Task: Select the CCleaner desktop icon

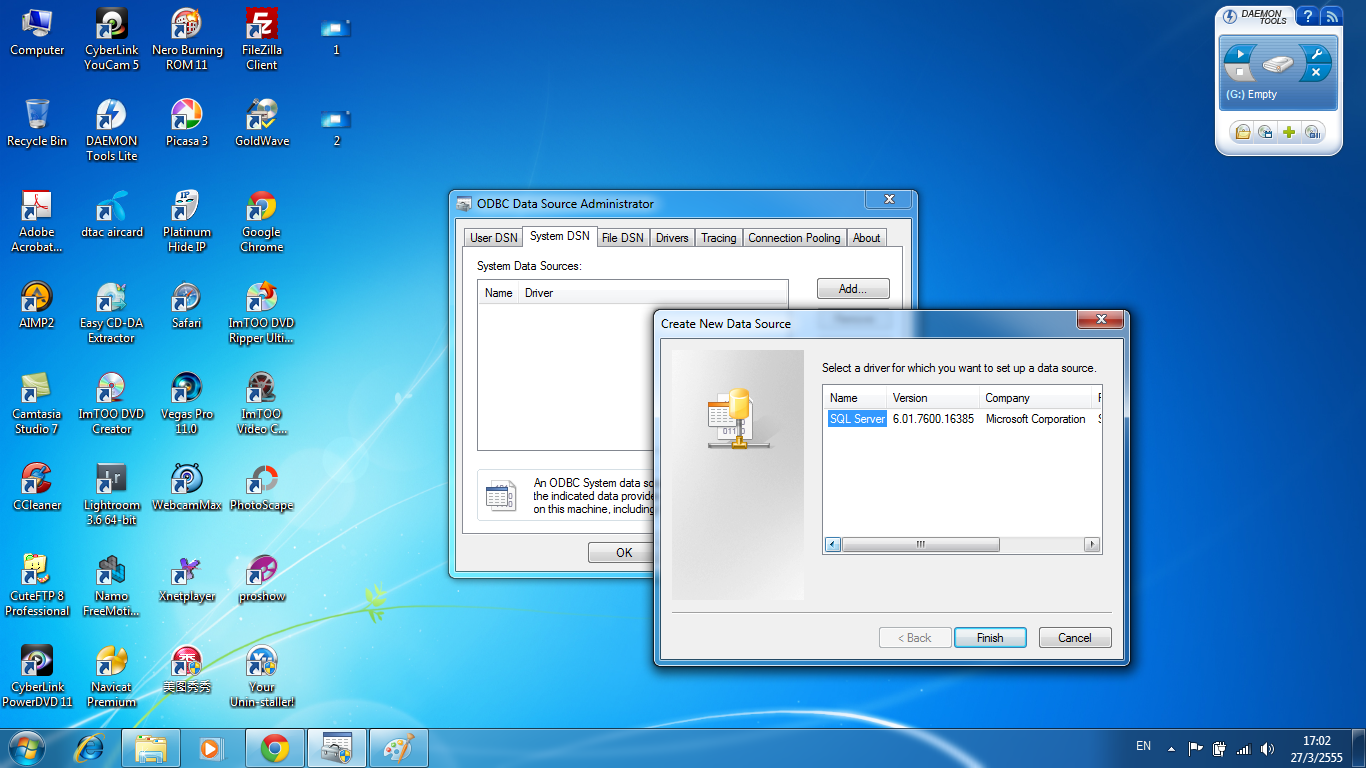Action: point(37,487)
